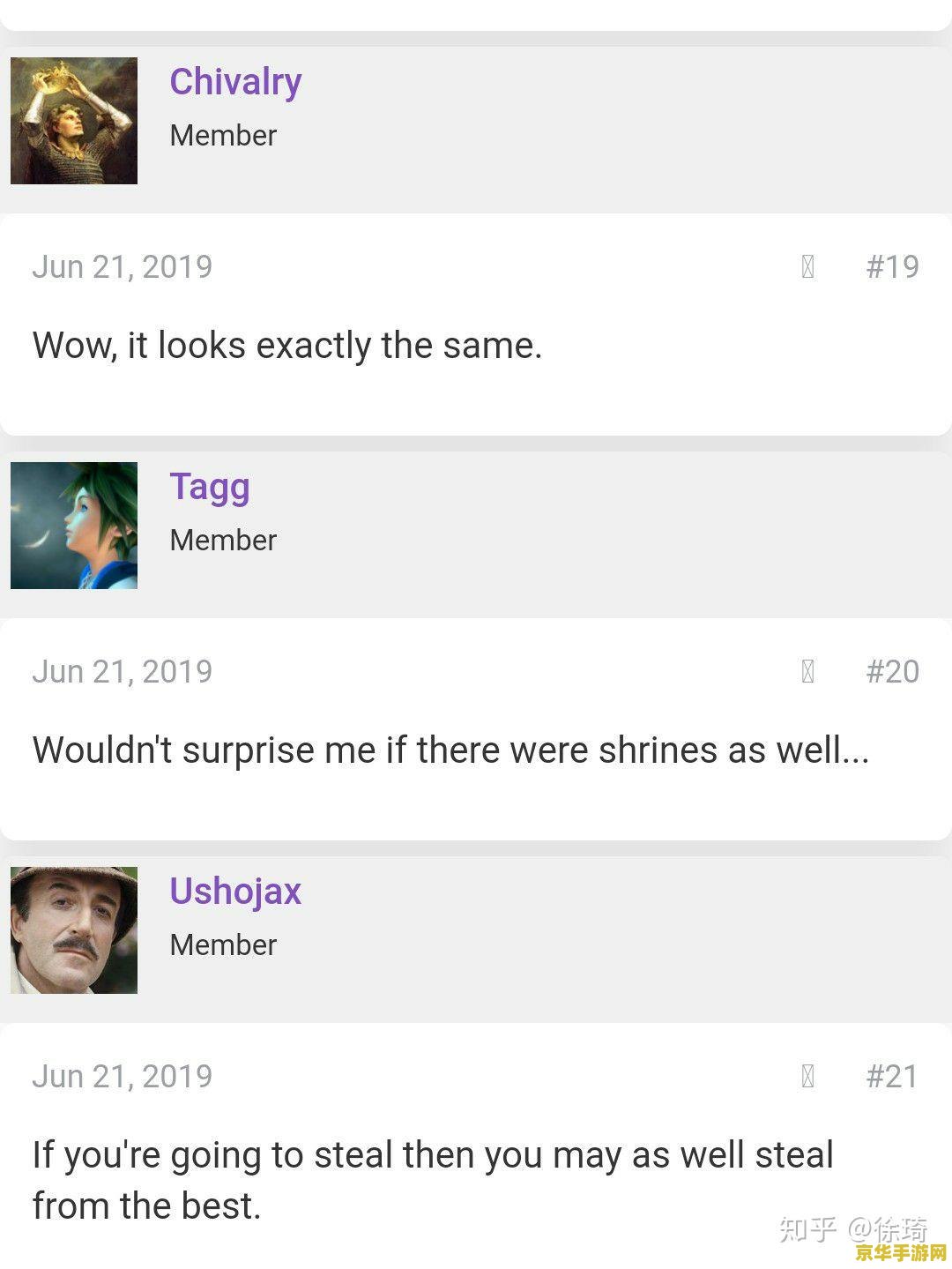
Task: Open the permalink for post #19
Action: click(892, 266)
